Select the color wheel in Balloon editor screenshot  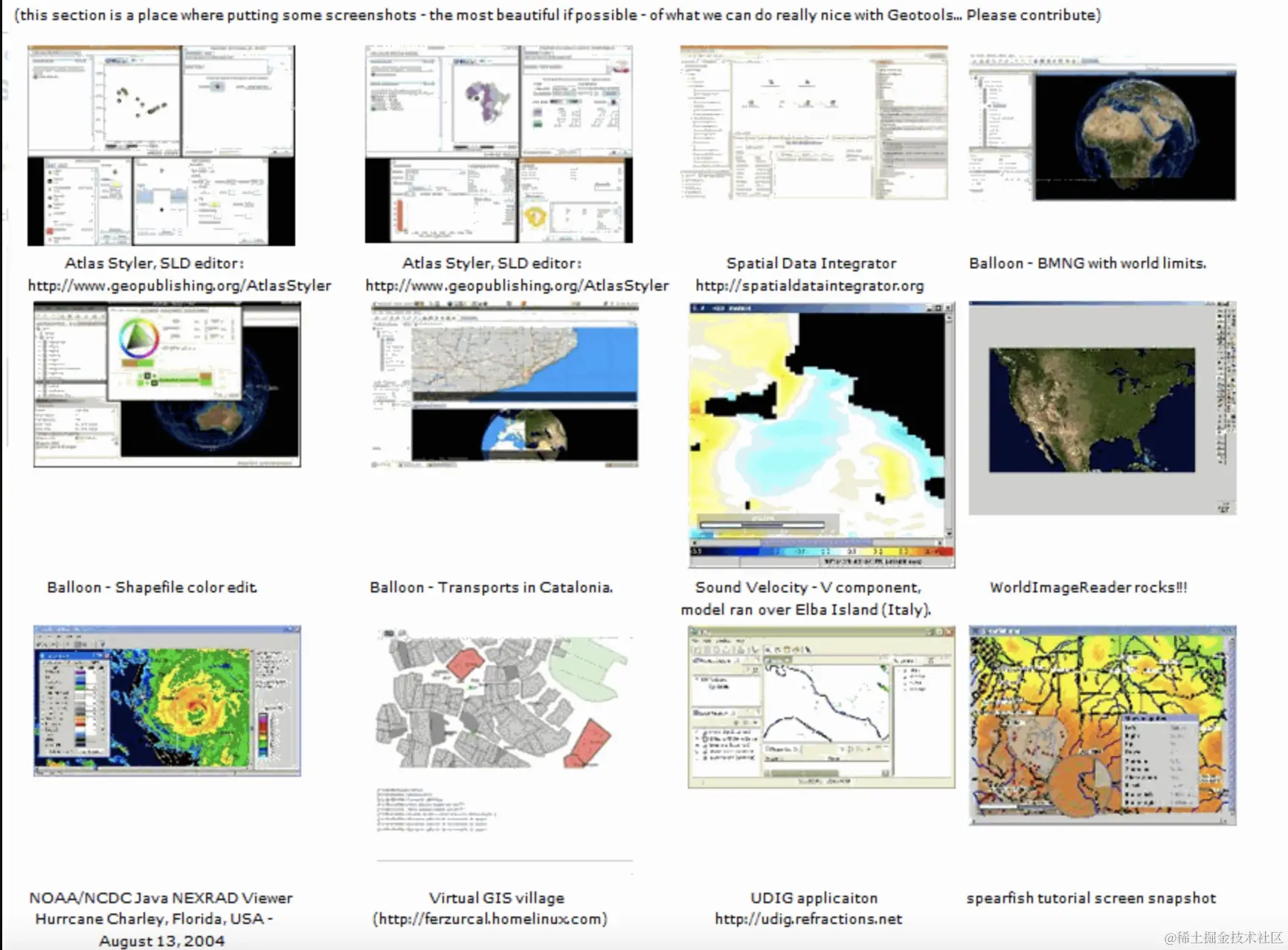click(136, 338)
